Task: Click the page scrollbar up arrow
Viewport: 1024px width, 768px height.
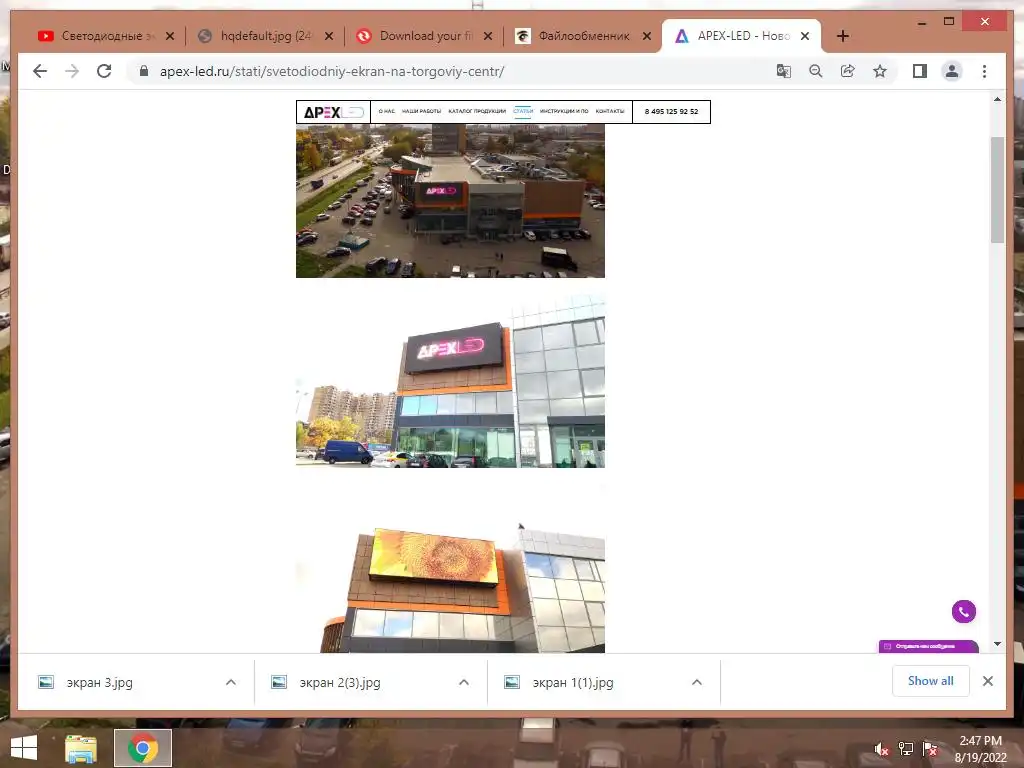Action: click(x=997, y=99)
